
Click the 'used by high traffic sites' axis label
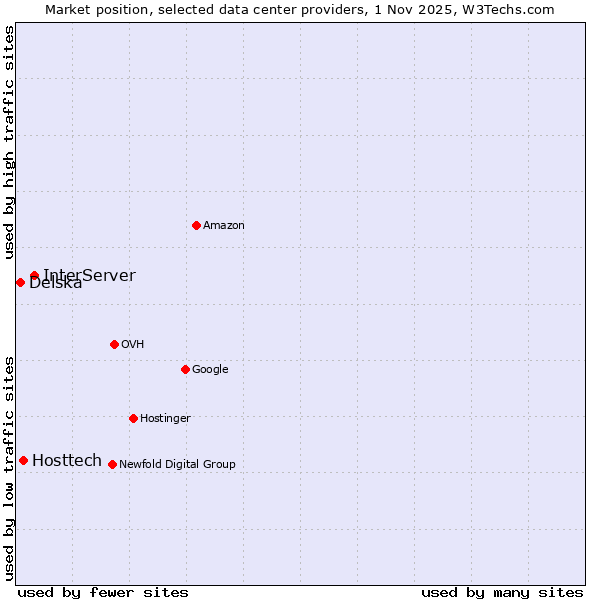9,142
